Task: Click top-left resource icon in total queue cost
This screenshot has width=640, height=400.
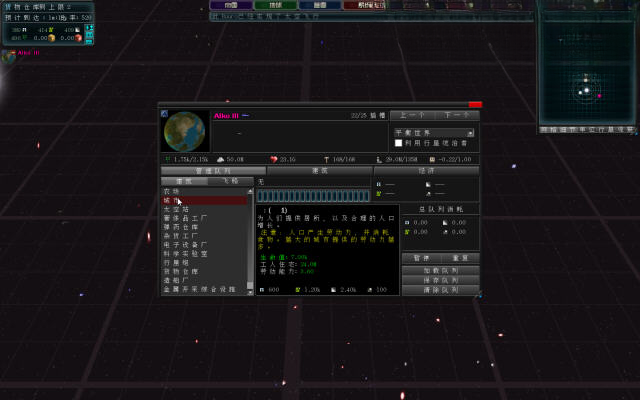Action: pyautogui.click(x=407, y=223)
